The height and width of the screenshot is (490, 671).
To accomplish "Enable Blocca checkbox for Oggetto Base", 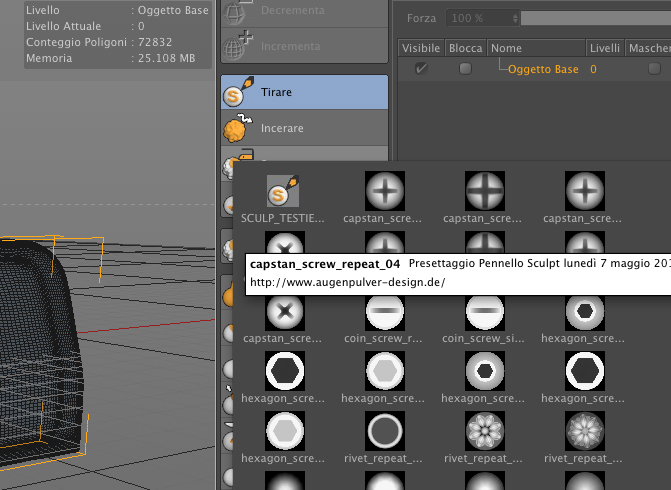I will 465,68.
